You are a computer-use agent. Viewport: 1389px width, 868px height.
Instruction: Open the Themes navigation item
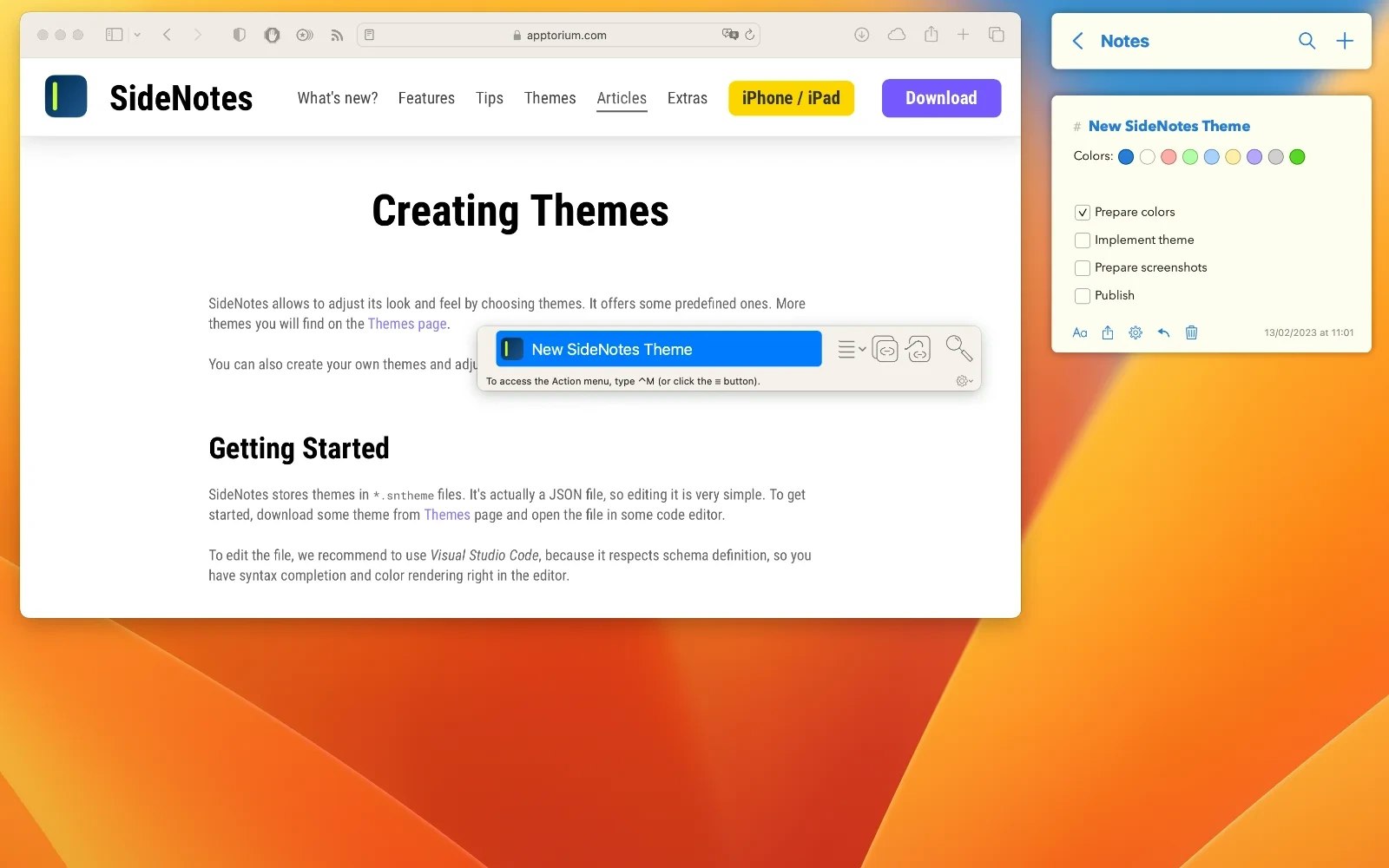(550, 98)
